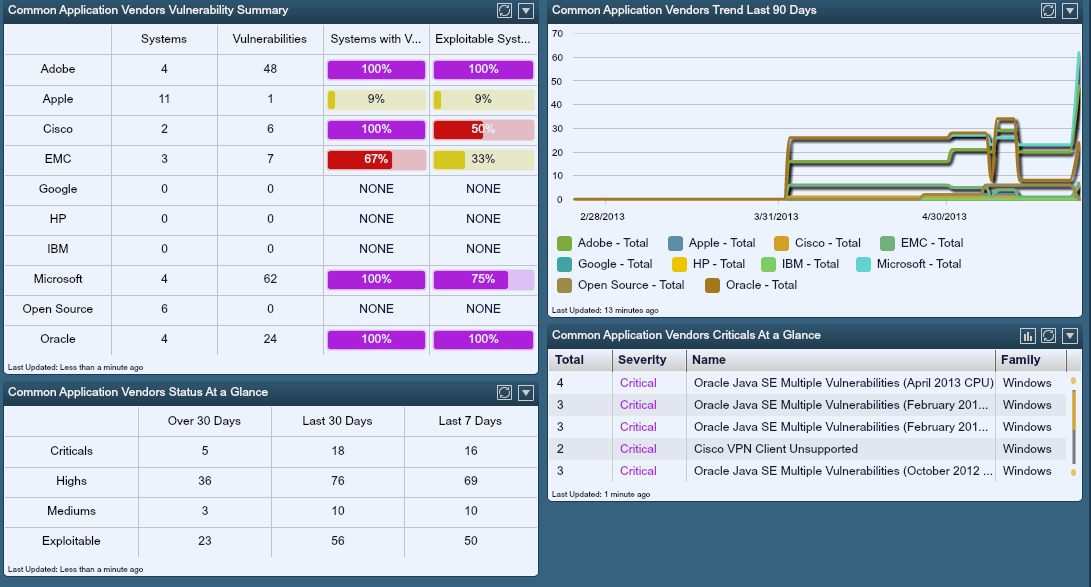
Task: Click the Adobe - Total legend color swatch
Action: 564,243
